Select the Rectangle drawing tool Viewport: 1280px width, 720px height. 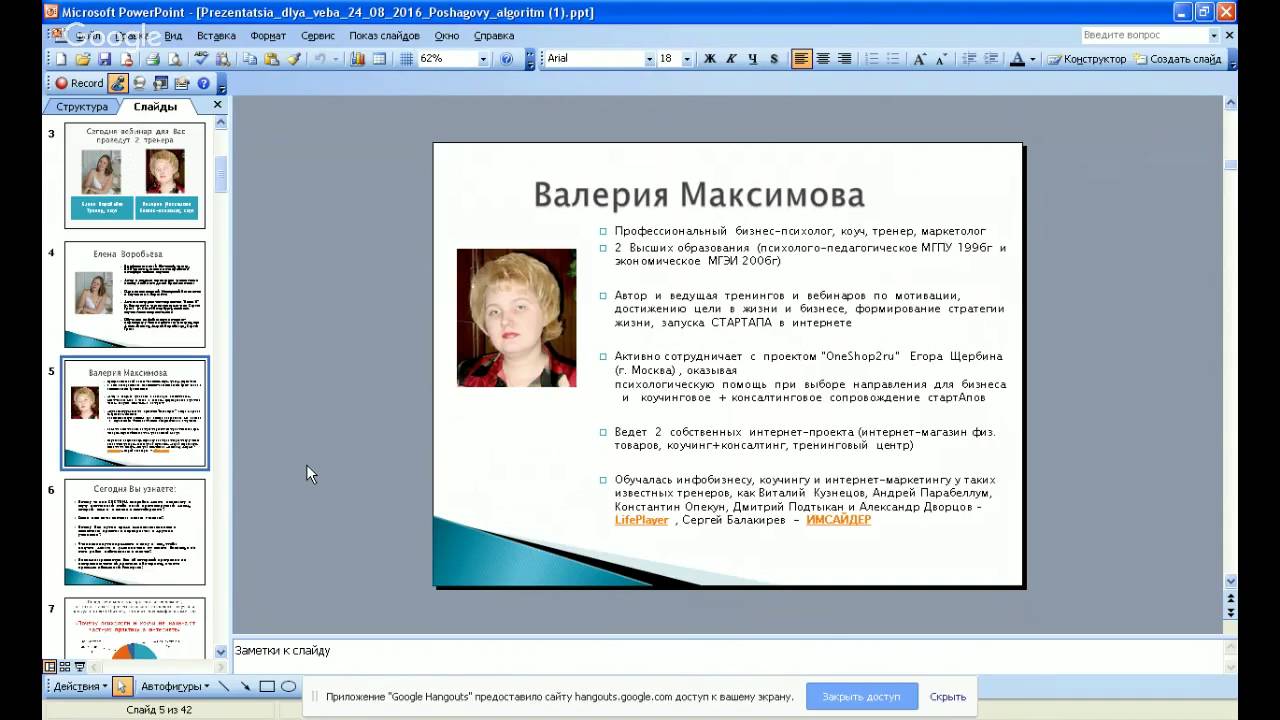pos(267,686)
